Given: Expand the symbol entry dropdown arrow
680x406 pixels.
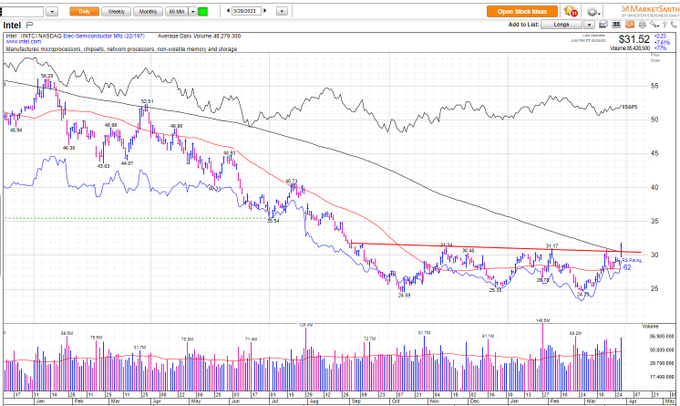Looking at the screenshot, I should (52, 12).
